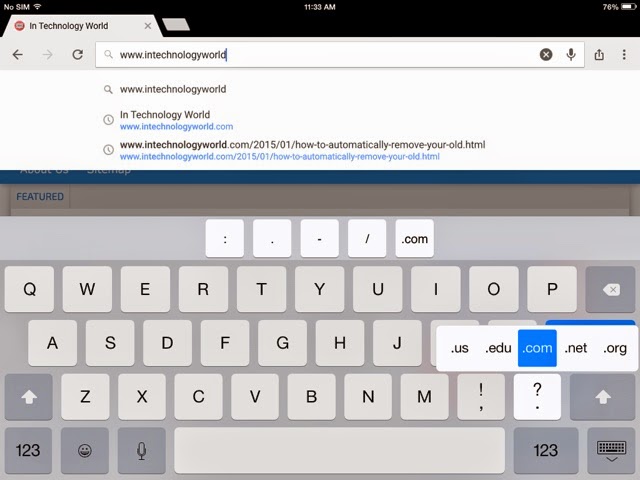
Task: Tap the exclamation and comma key
Action: click(481, 397)
